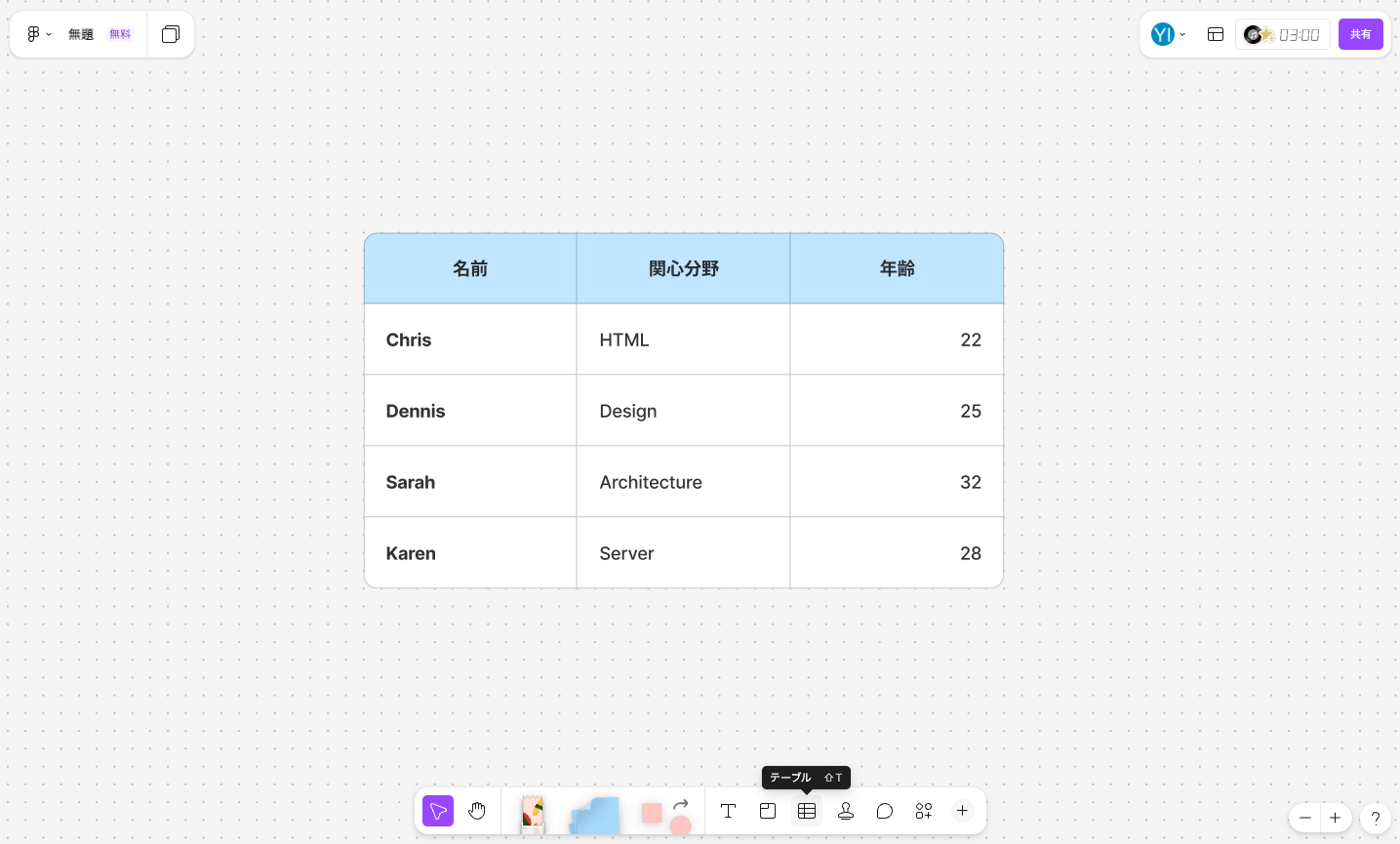
Task: Select the Hand tool for panning
Action: pyautogui.click(x=476, y=811)
